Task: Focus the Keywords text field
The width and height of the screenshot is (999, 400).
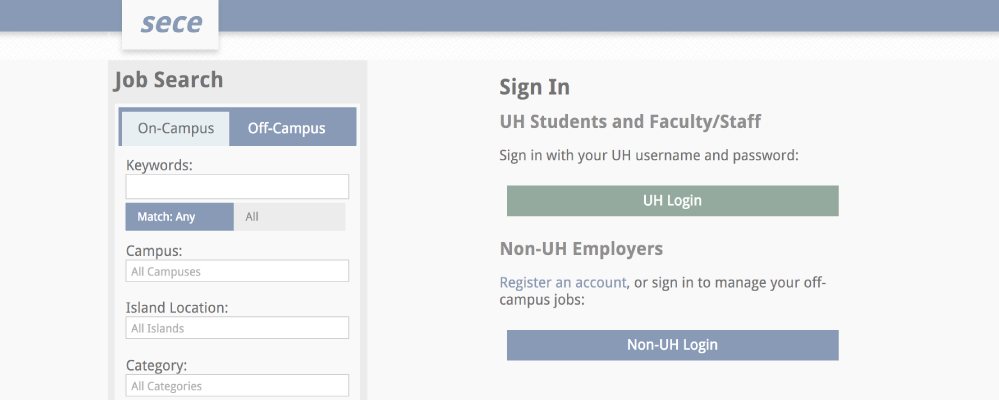Action: point(237,187)
